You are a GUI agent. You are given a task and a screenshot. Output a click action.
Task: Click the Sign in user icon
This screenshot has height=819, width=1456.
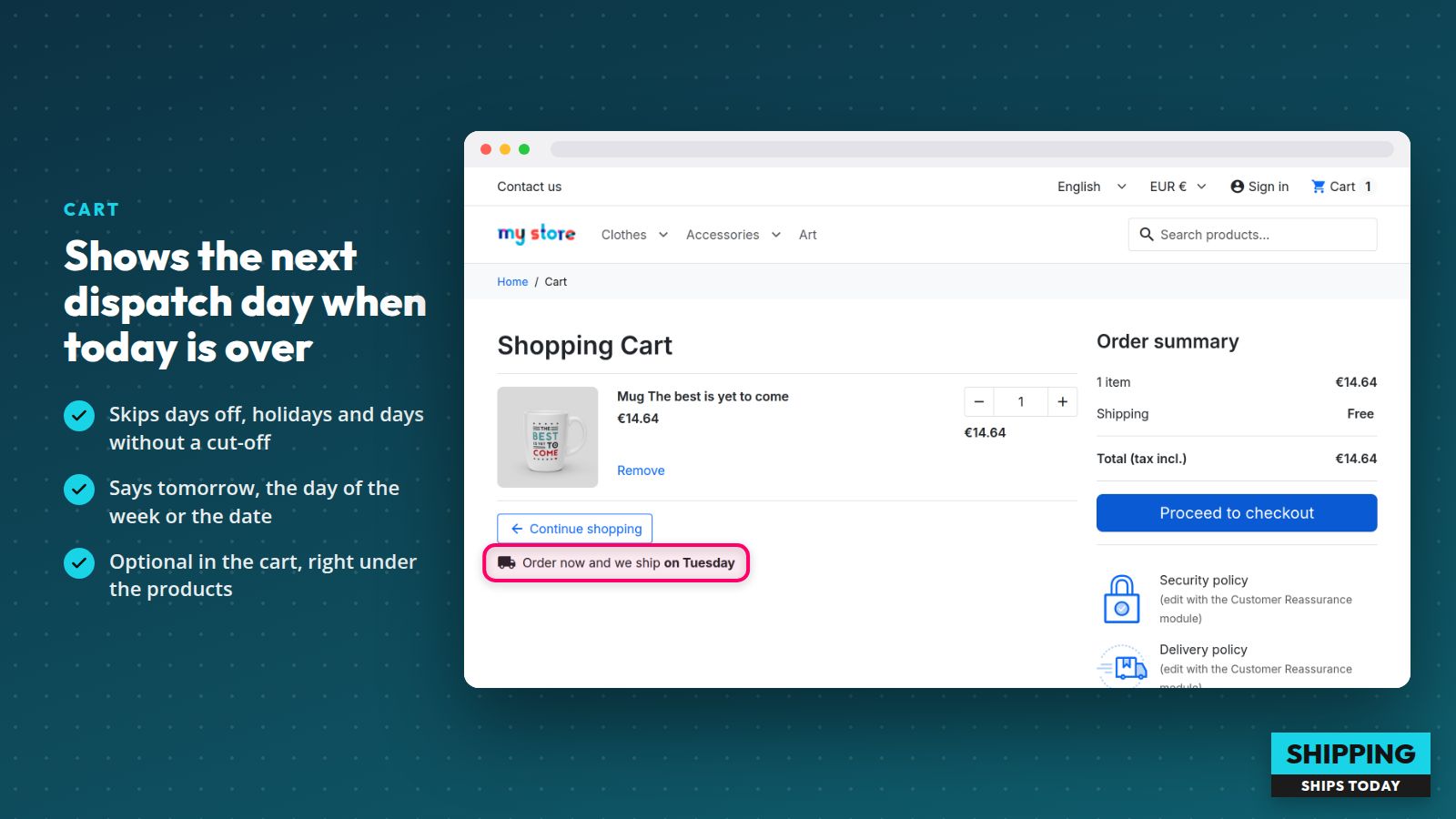point(1237,187)
